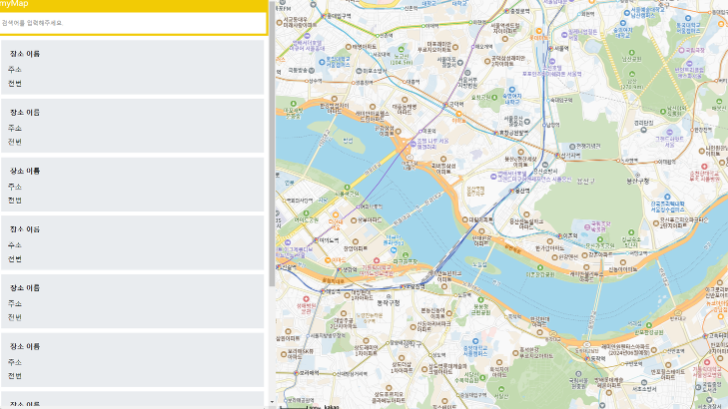Select the first place card in the list
The height and width of the screenshot is (409, 728).
(x=133, y=68)
